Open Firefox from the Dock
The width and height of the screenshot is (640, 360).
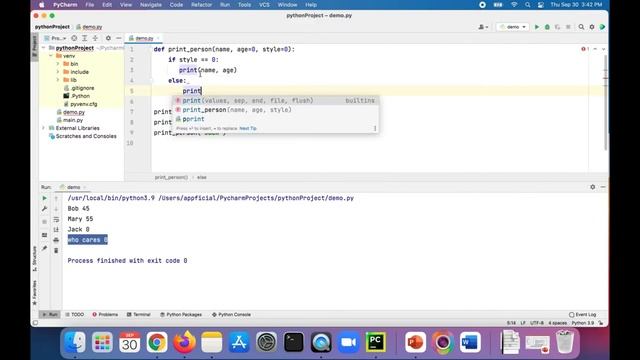[184, 342]
